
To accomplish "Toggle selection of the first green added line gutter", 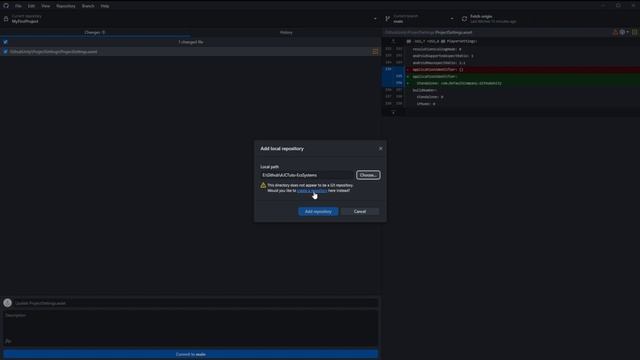I will [x=393, y=76].
